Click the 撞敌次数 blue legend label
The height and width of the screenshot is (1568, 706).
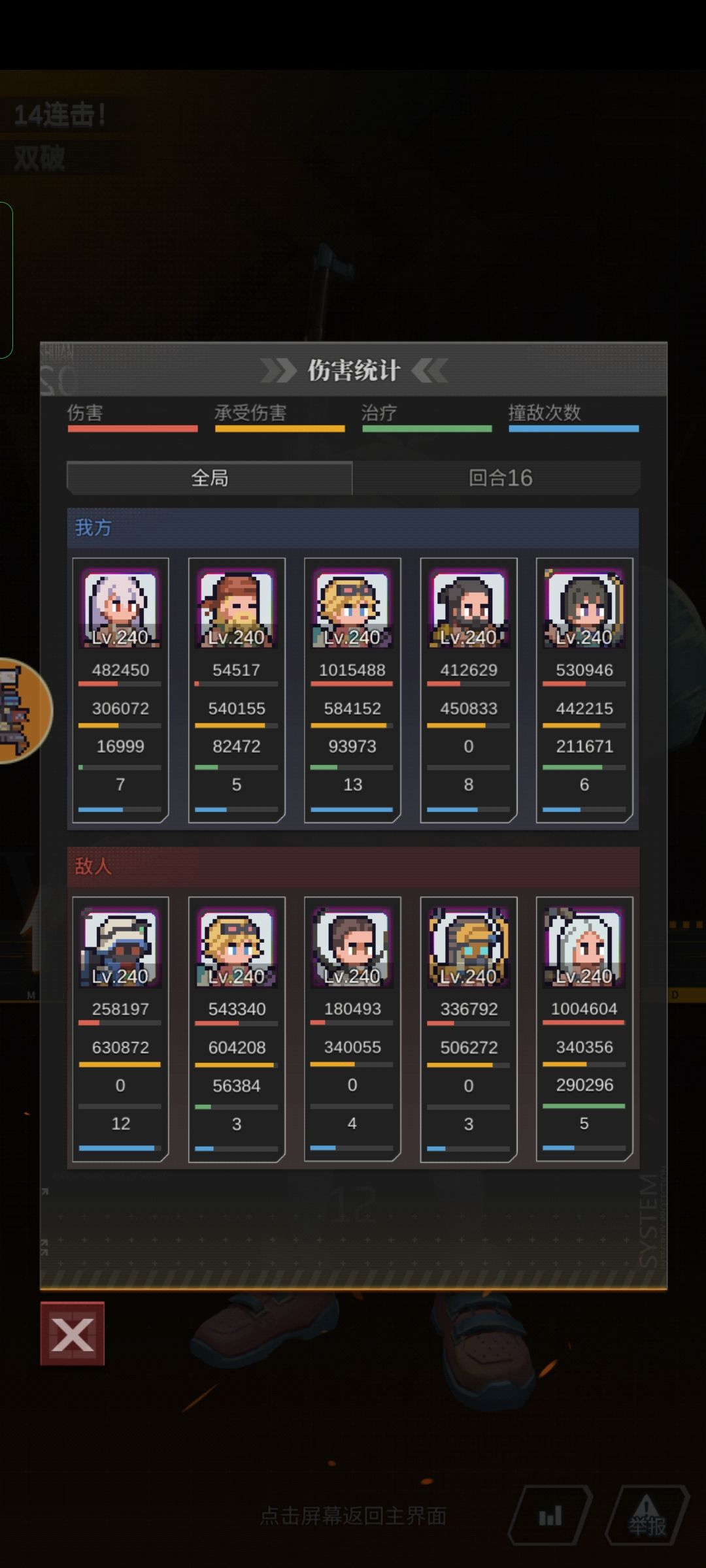(545, 412)
